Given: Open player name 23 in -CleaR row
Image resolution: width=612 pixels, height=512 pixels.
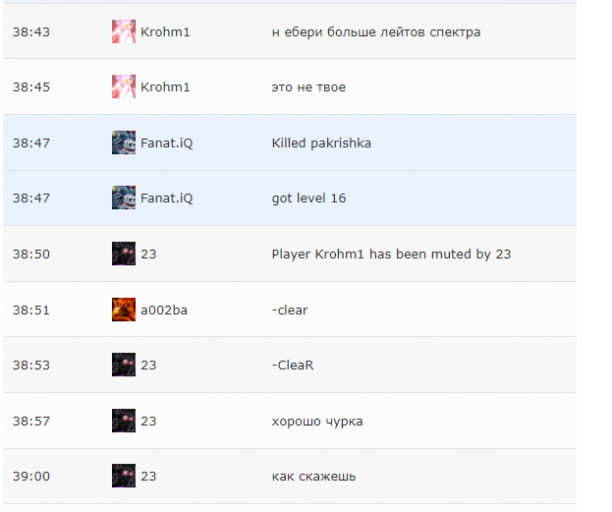Looking at the screenshot, I should point(148,365).
